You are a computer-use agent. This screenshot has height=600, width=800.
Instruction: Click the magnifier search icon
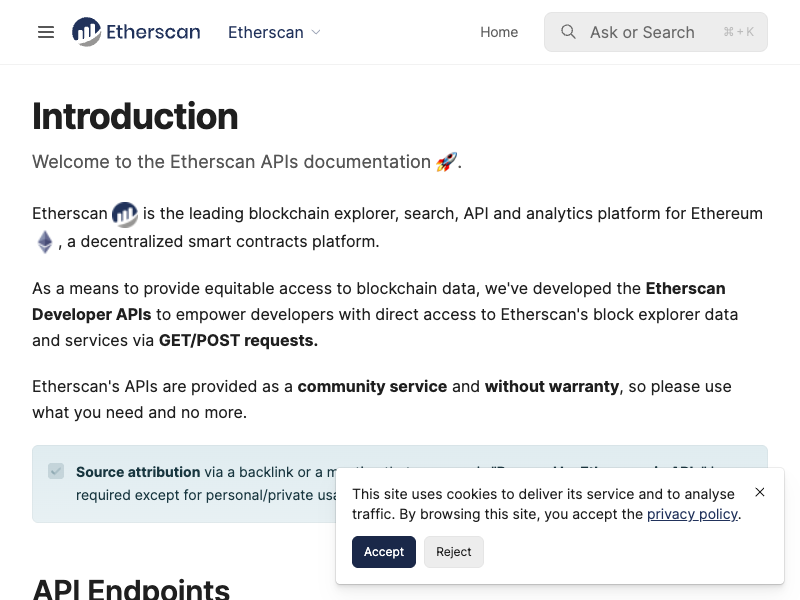(x=568, y=32)
